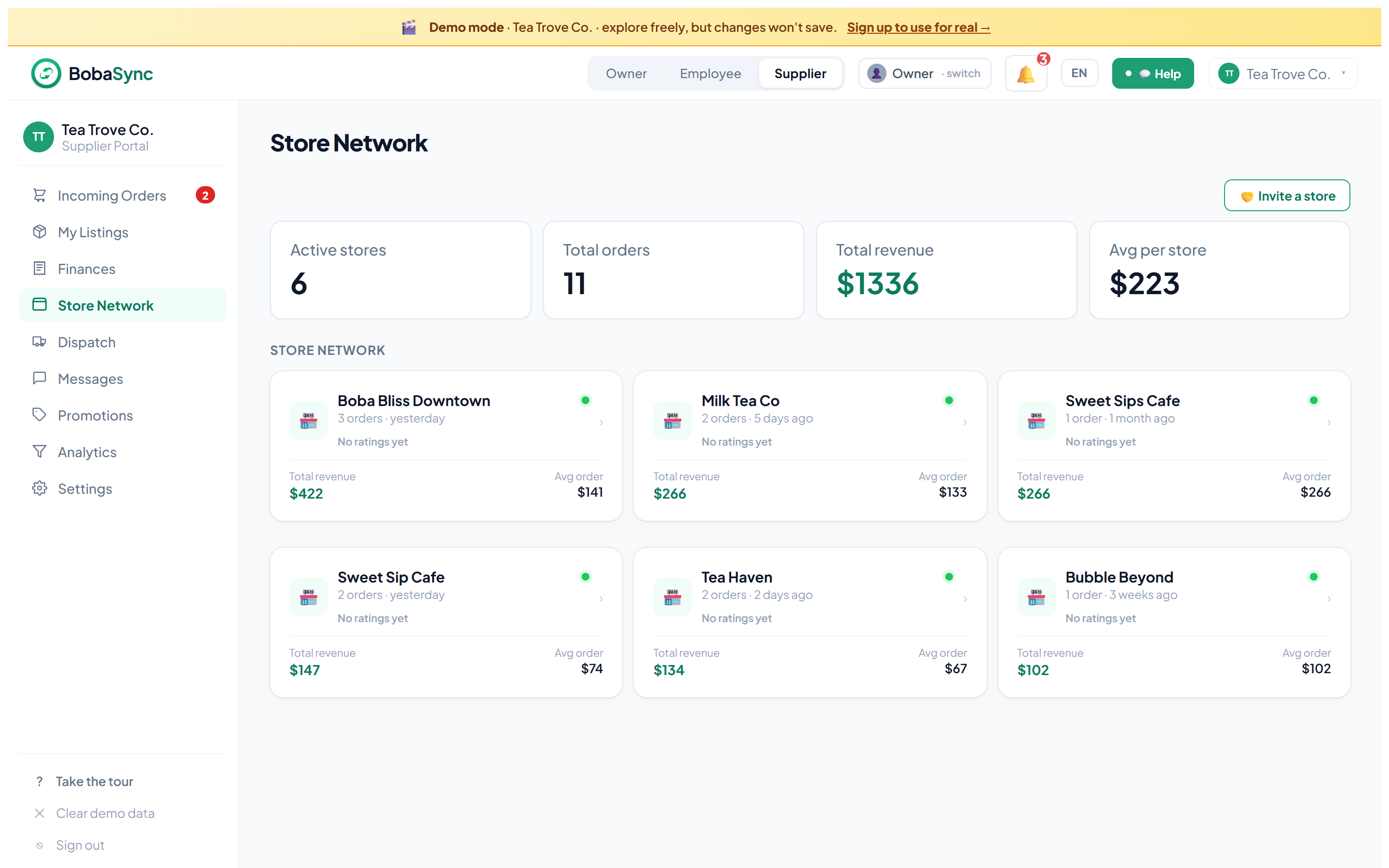Open Incoming Orders in sidebar
This screenshot has height=868, width=1389.
point(123,195)
